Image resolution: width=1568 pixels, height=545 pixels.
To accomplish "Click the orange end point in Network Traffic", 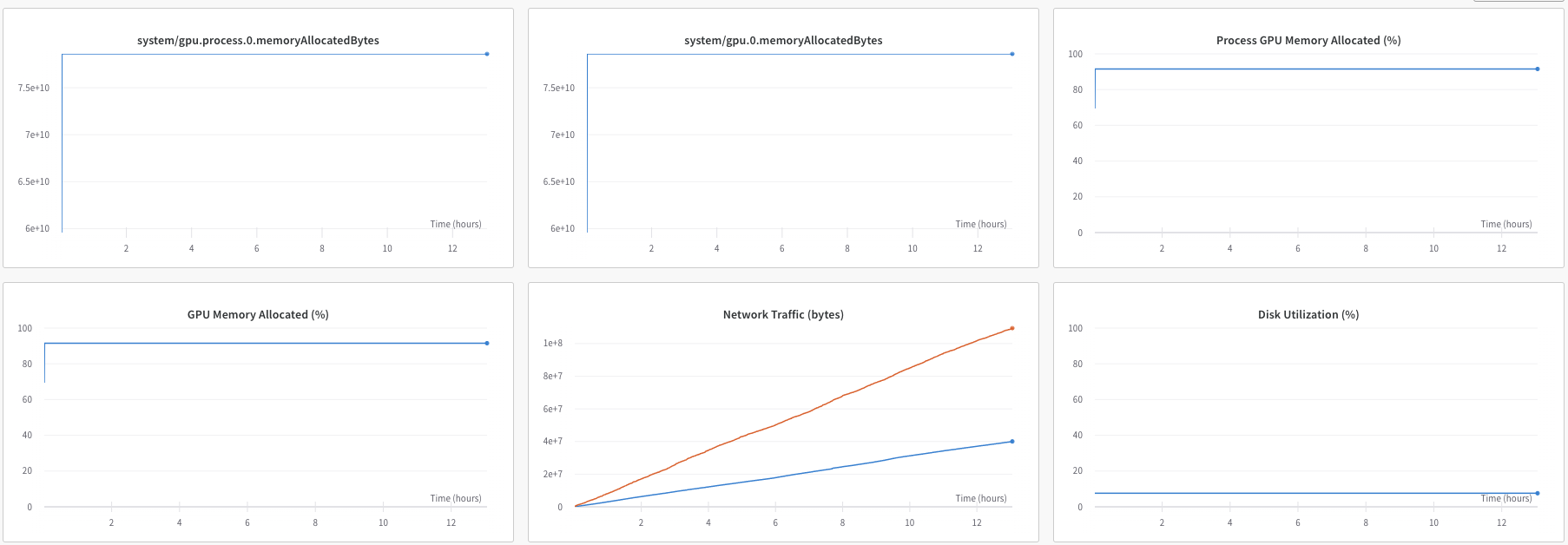I will click(x=1012, y=328).
